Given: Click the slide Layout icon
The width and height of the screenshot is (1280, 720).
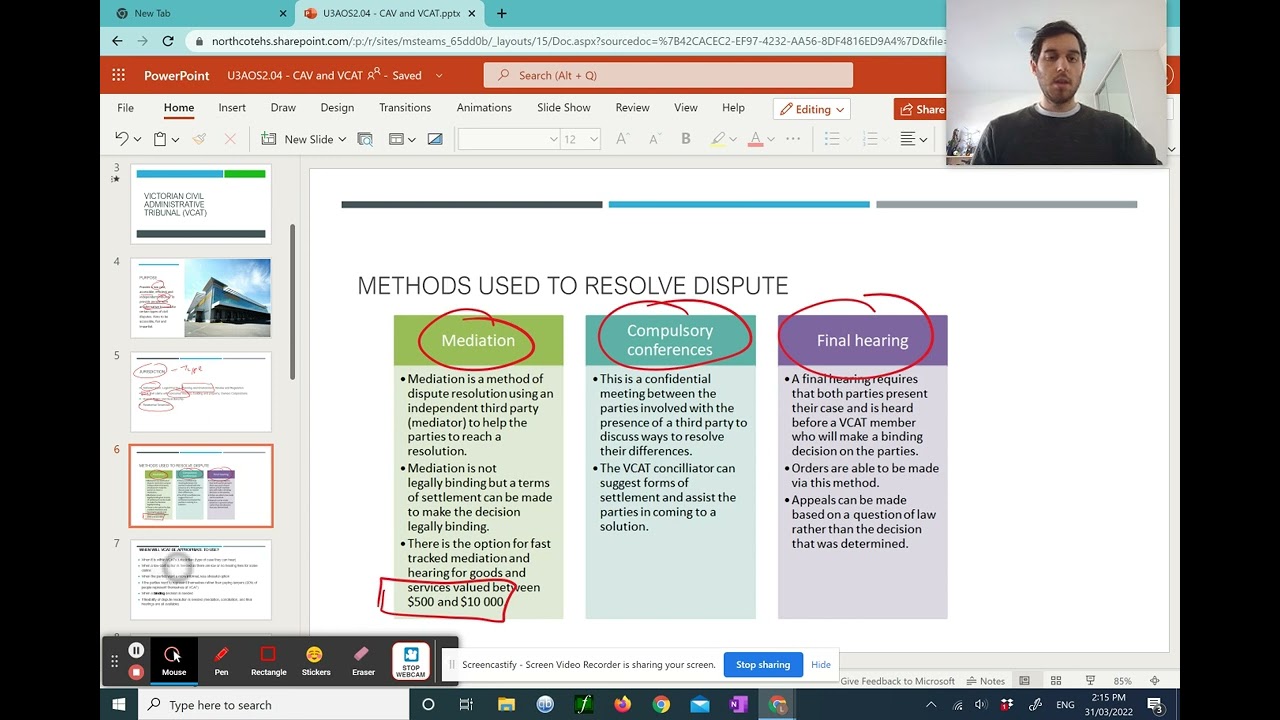Looking at the screenshot, I should tap(396, 139).
